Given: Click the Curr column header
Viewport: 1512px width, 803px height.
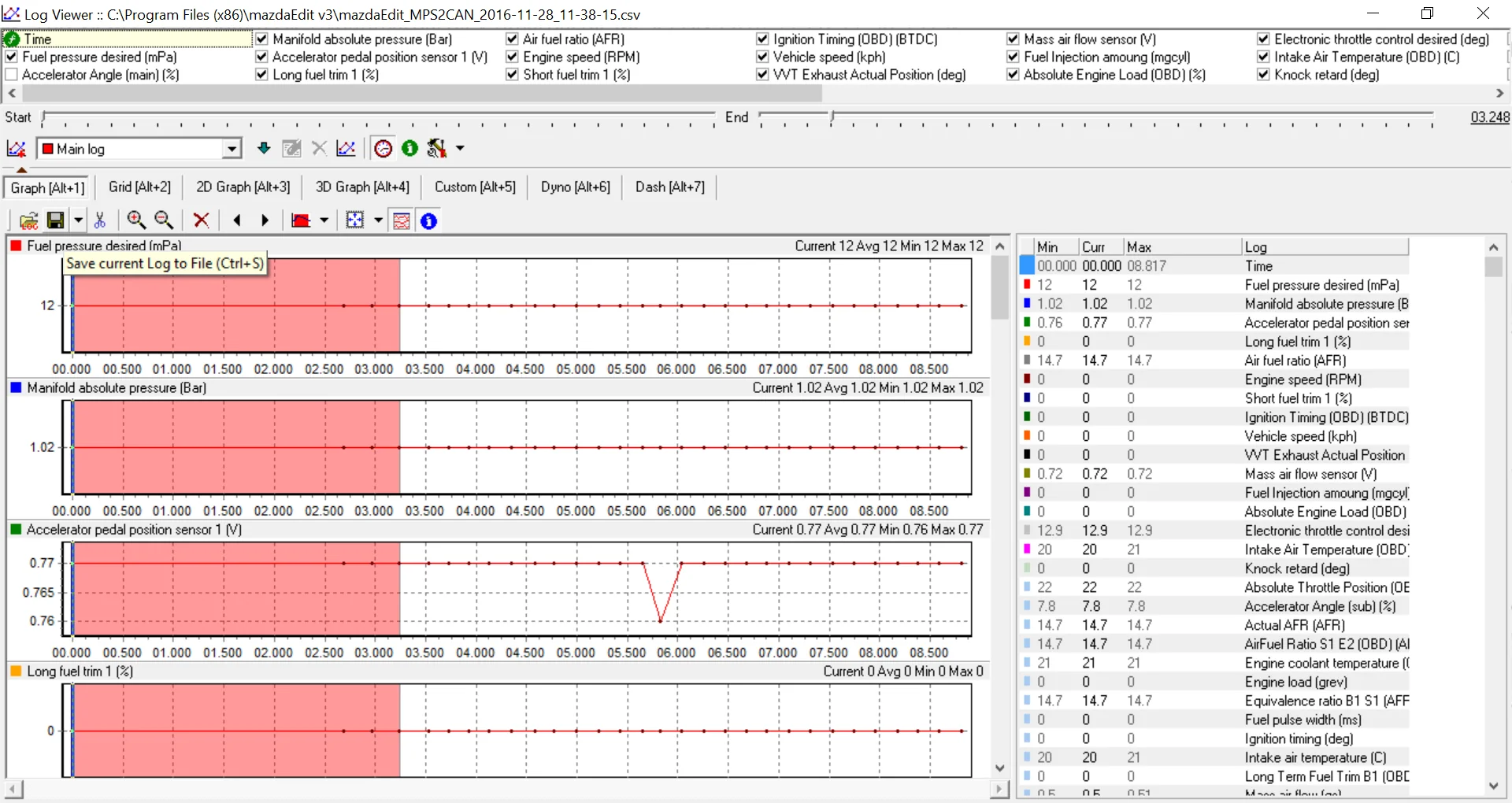Looking at the screenshot, I should tap(1101, 246).
